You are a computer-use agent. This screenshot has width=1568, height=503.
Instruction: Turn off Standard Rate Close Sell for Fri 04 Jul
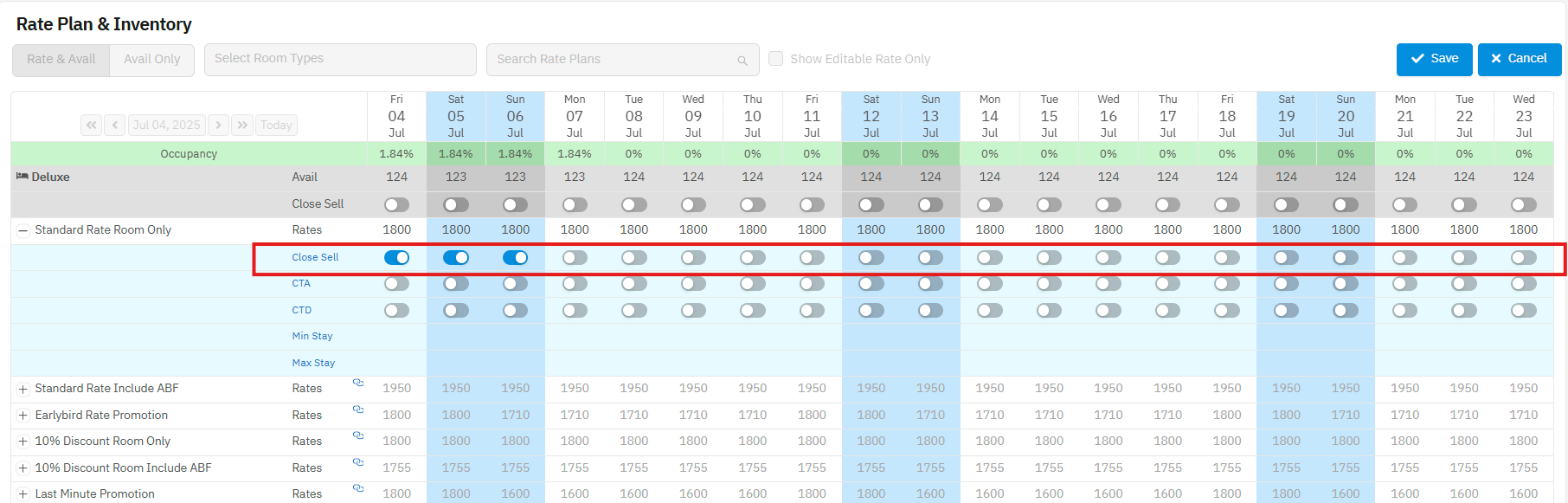coord(396,258)
